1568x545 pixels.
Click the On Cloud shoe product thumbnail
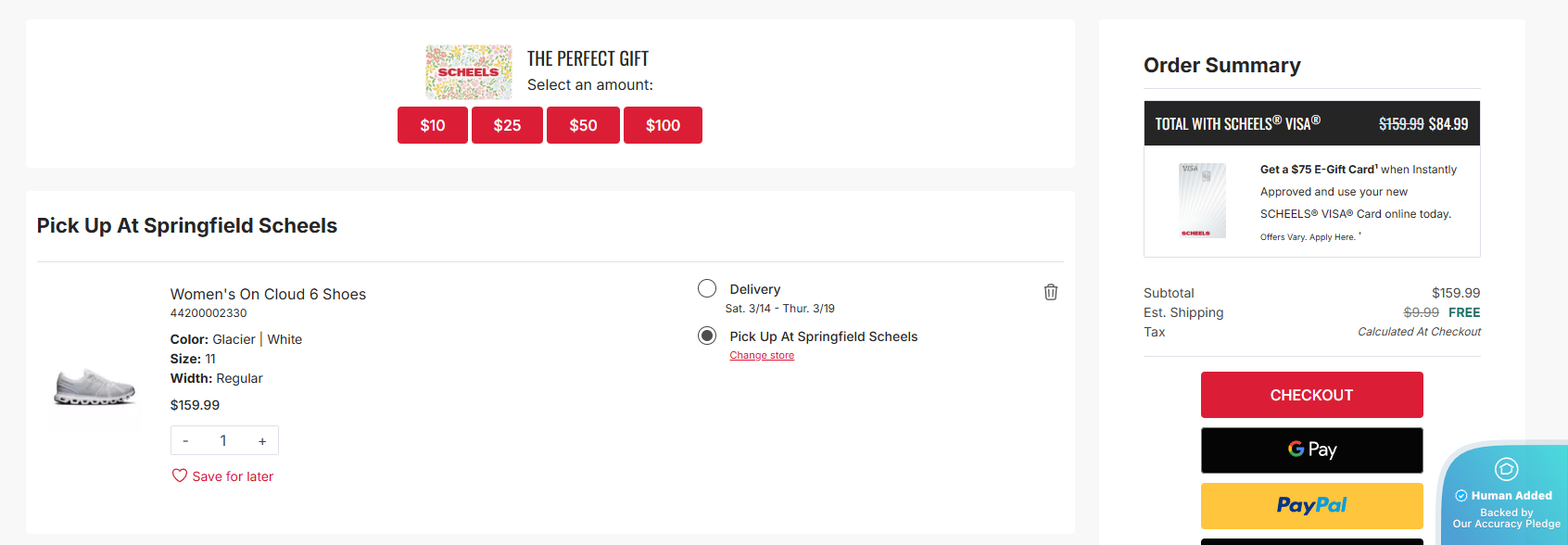(x=95, y=387)
